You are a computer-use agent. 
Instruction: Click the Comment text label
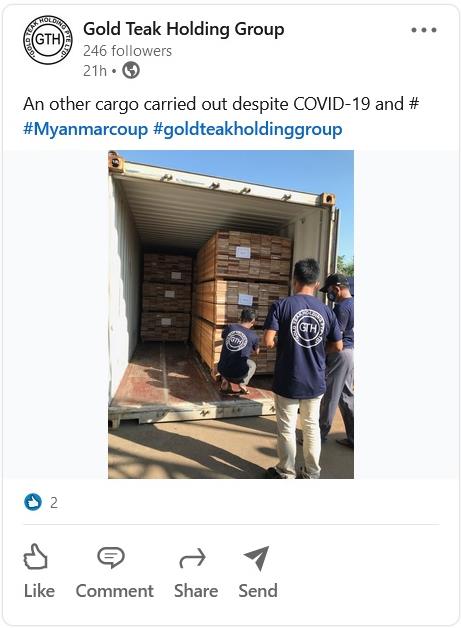115,591
